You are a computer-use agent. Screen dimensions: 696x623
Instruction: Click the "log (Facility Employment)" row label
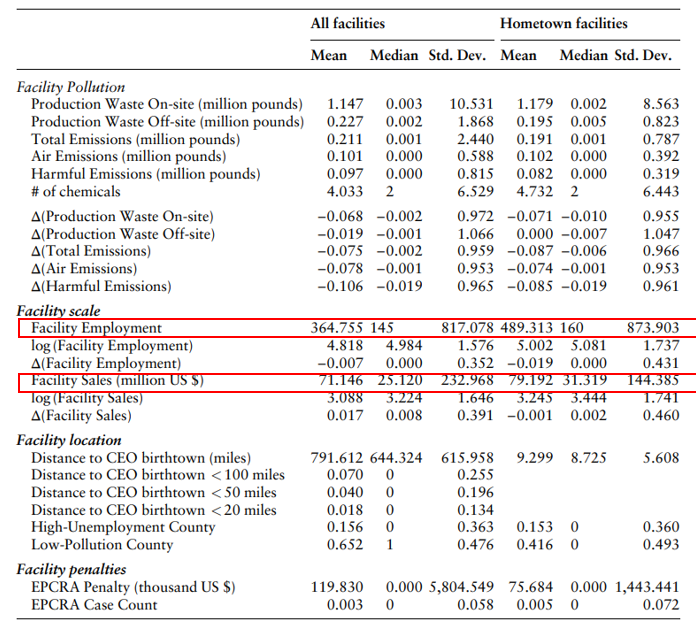click(111, 346)
